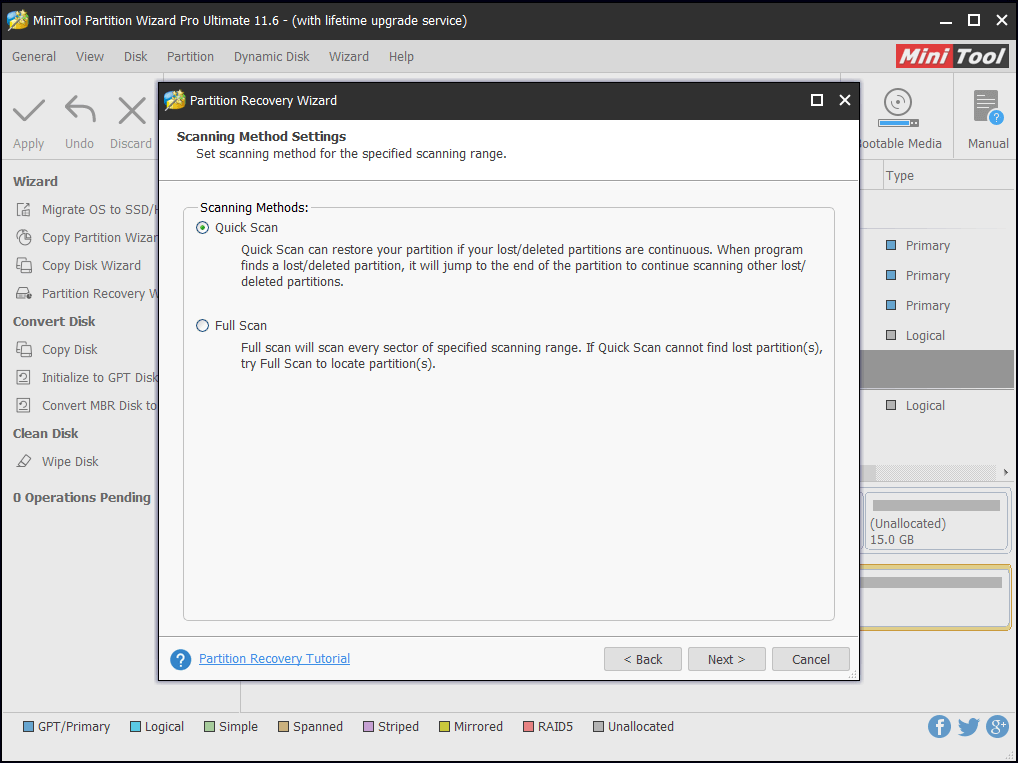Click the Initialize to GPT Disk icon

click(23, 377)
